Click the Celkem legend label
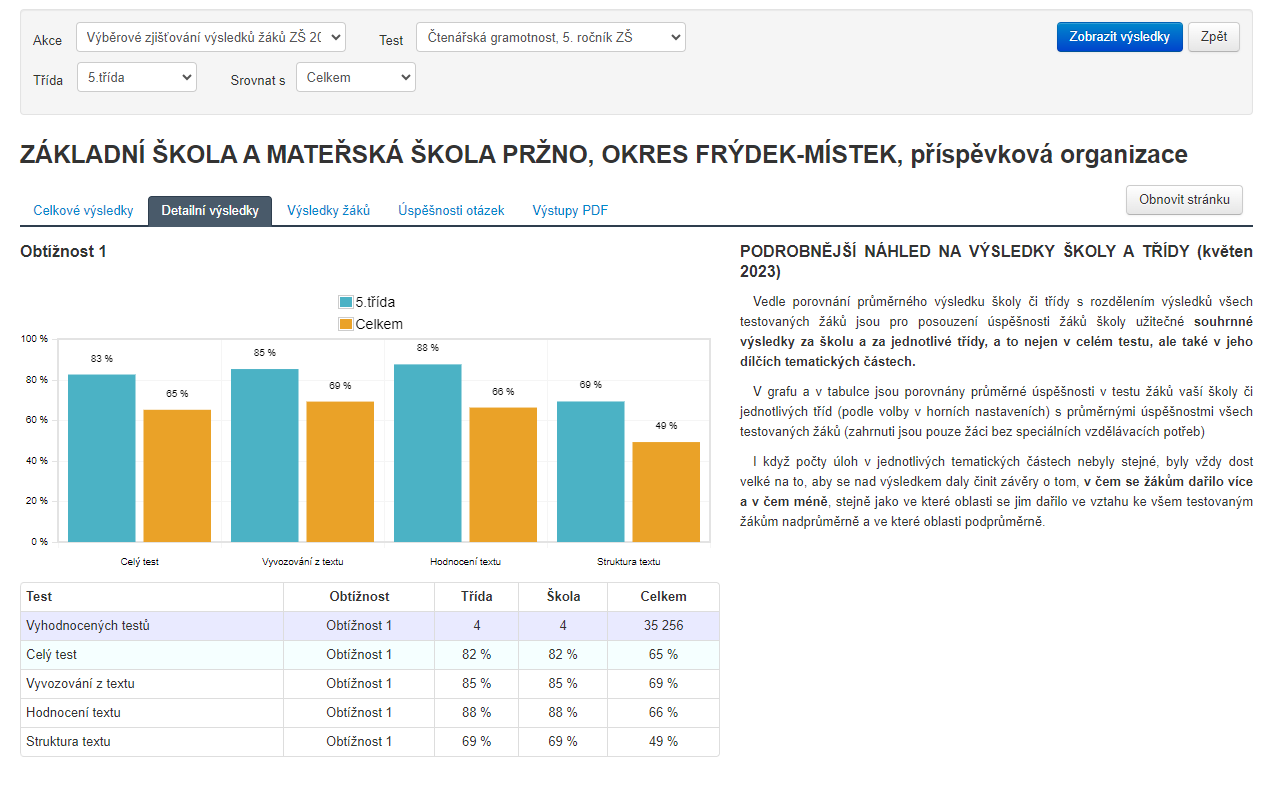The height and width of the screenshot is (785, 1261). [379, 324]
